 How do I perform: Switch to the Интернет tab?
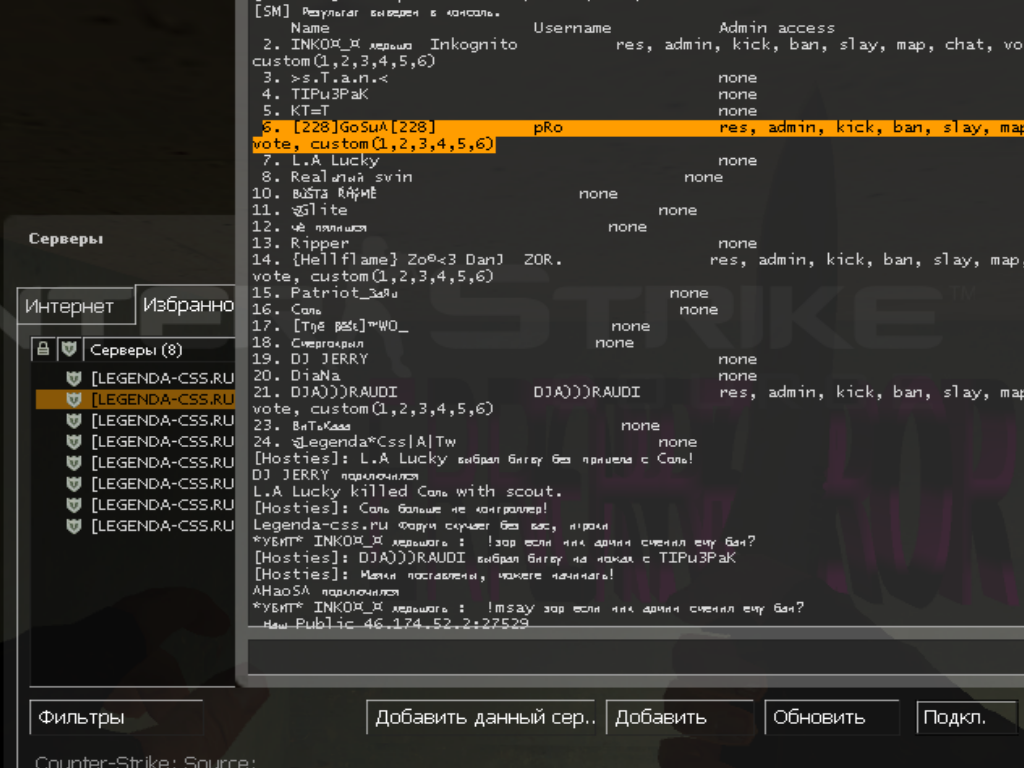pyautogui.click(x=76, y=306)
